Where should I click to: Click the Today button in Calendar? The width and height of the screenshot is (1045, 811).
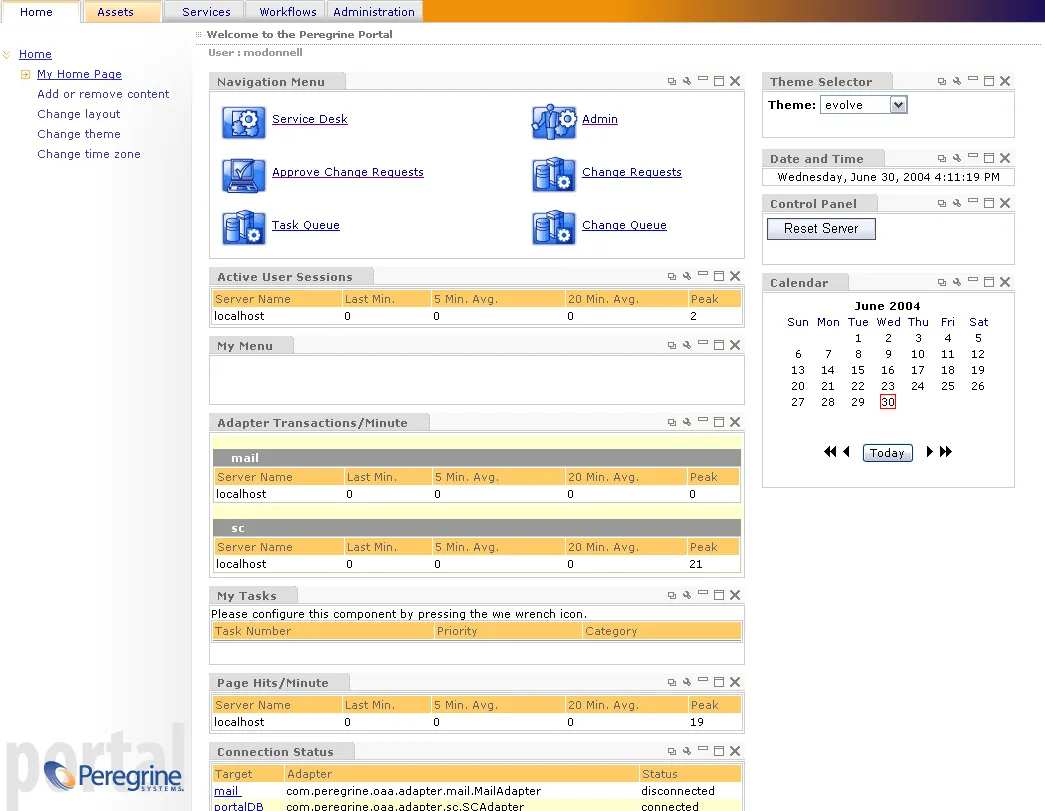pyautogui.click(x=887, y=453)
